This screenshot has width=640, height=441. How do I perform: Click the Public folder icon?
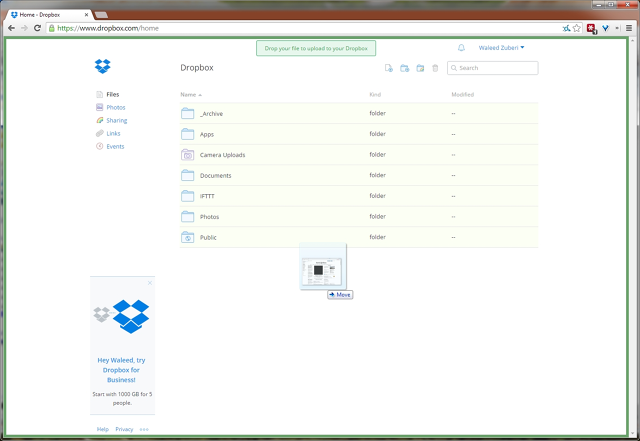tap(187, 237)
